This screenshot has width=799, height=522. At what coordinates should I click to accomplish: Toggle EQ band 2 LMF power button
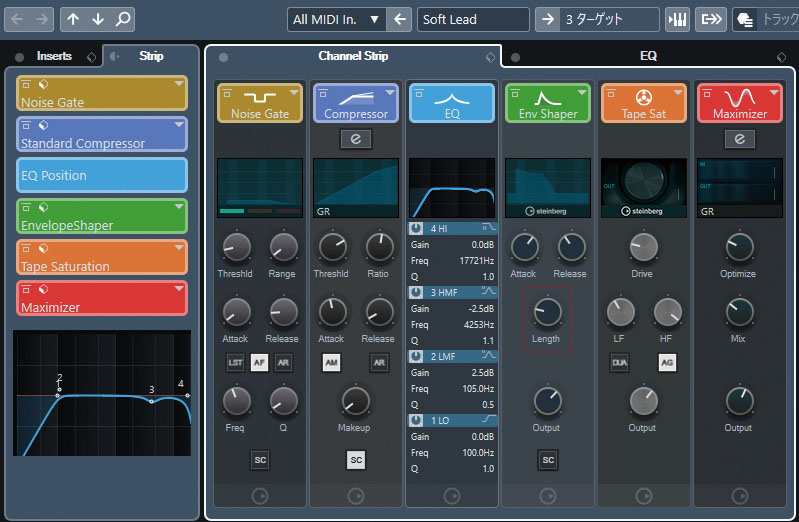tap(416, 356)
